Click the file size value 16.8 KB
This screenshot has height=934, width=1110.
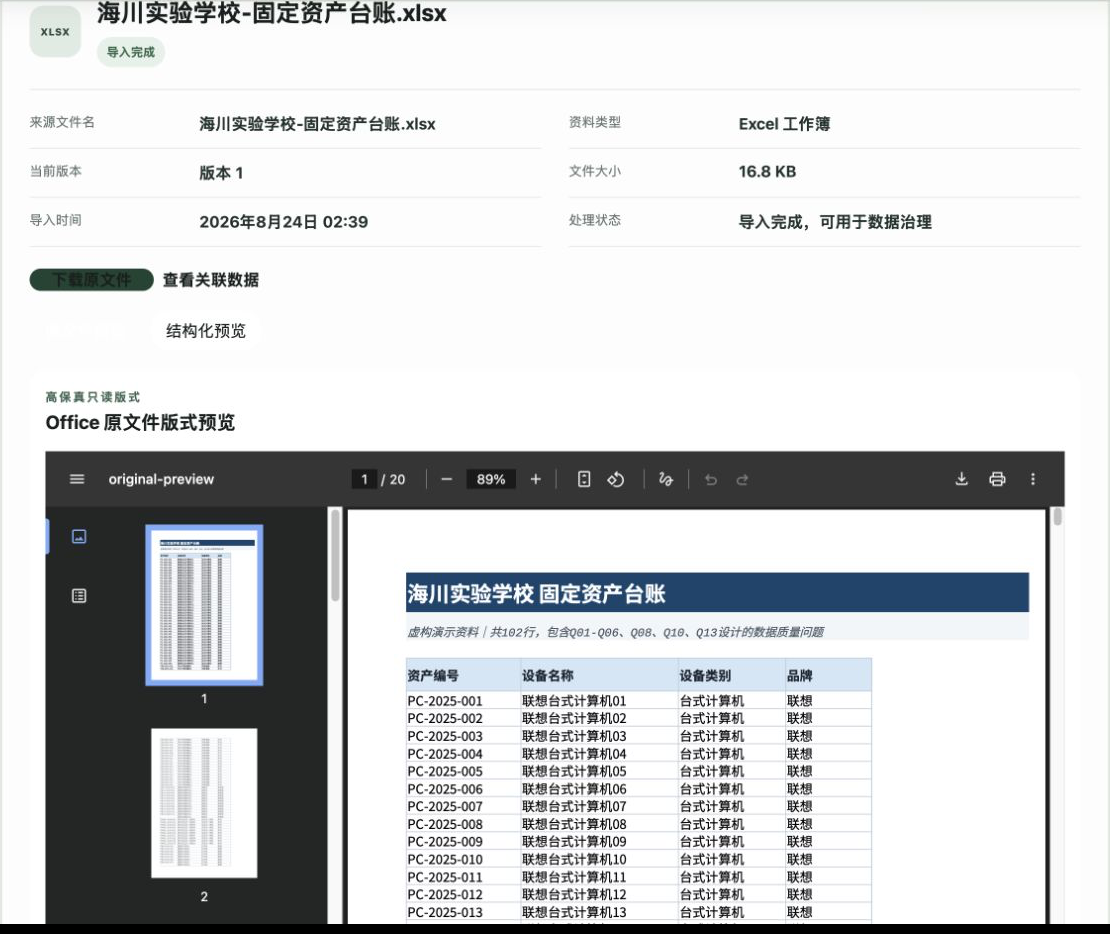coord(767,171)
